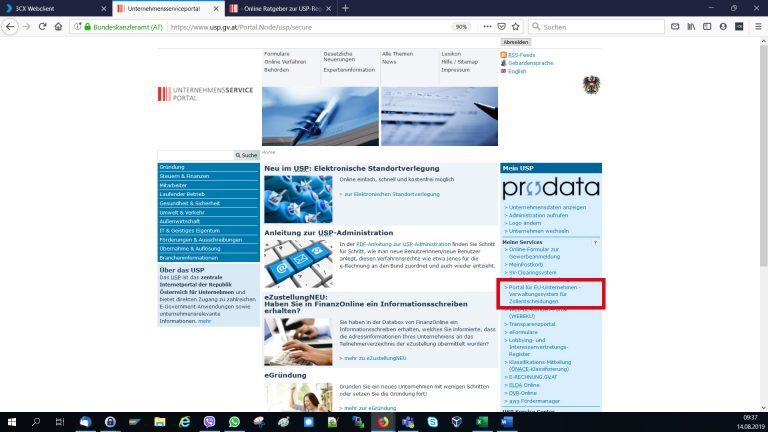Screen dimensions: 768x432
Task: Open Task View on taskbar
Action: [60, 422]
